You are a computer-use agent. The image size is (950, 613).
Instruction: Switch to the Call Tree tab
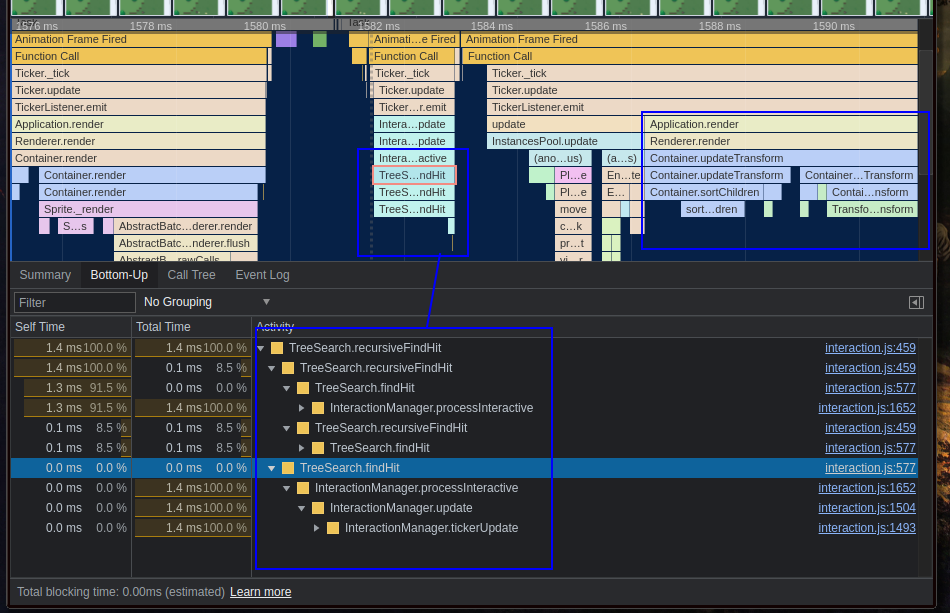191,275
